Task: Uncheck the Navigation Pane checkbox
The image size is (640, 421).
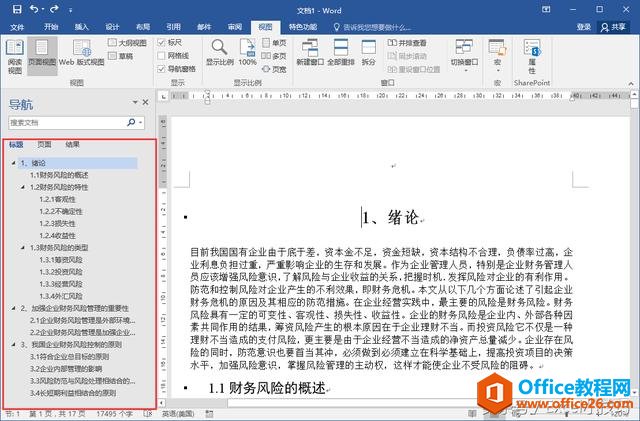Action: coord(161,69)
